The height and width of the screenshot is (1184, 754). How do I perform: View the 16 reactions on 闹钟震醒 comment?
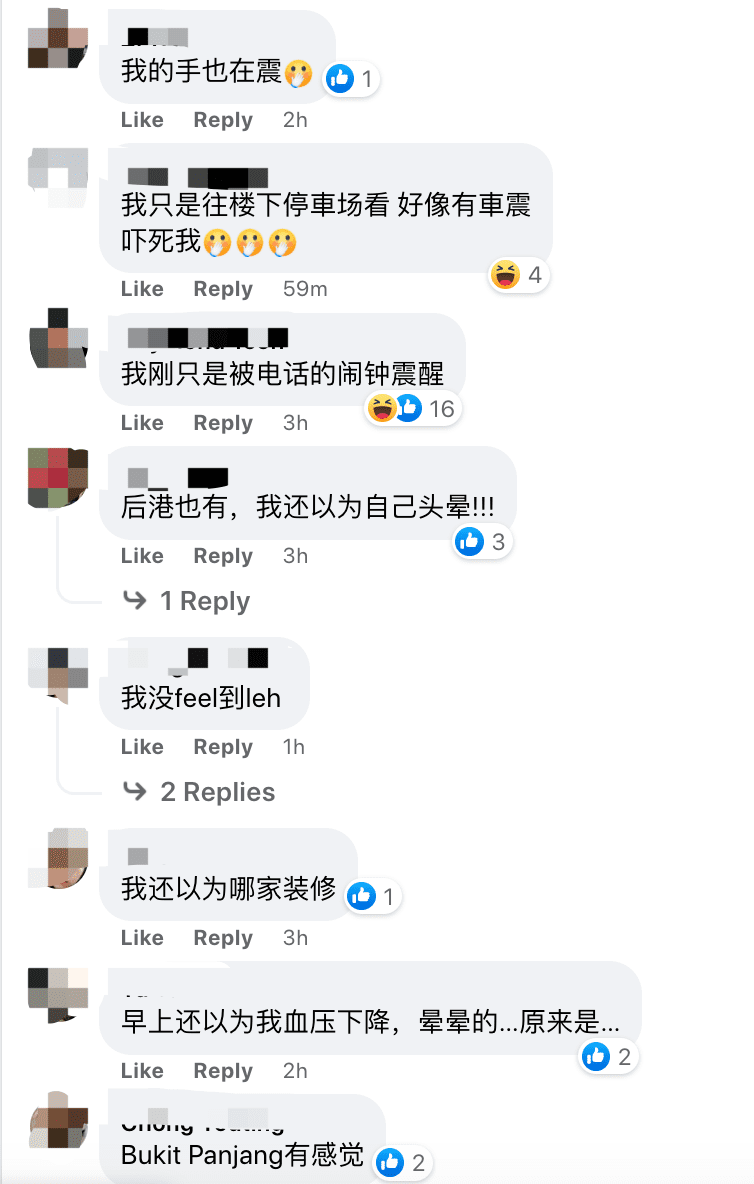click(413, 409)
